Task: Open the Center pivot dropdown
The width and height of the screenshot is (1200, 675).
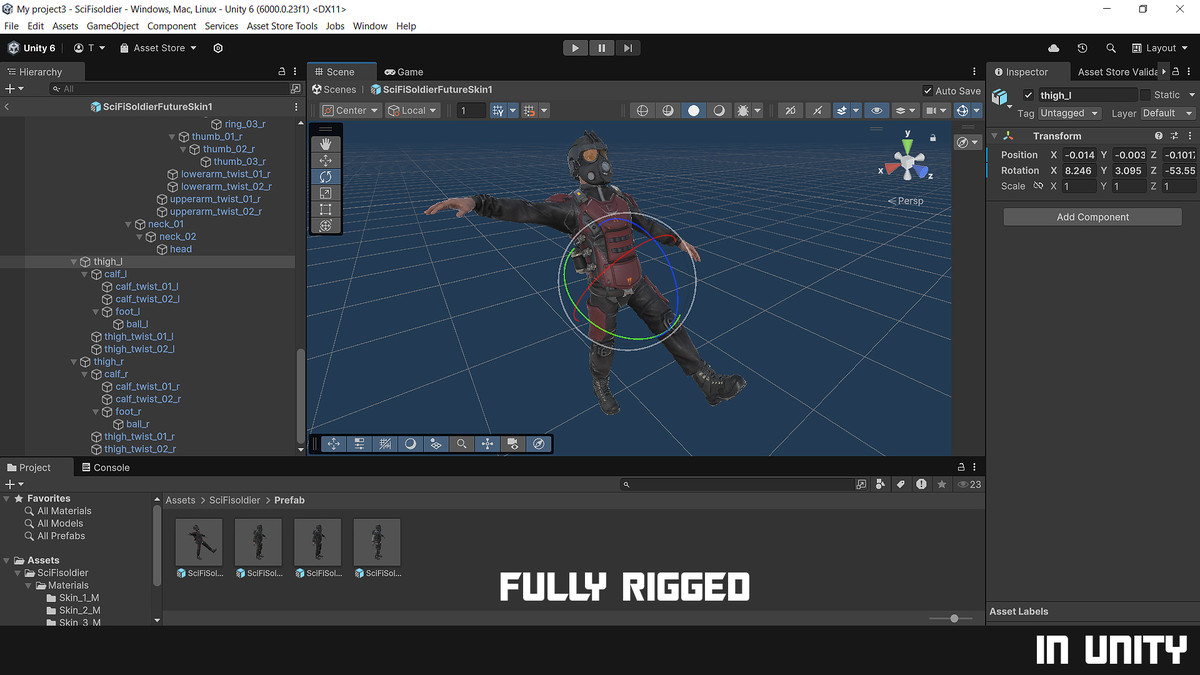Action: [x=351, y=111]
